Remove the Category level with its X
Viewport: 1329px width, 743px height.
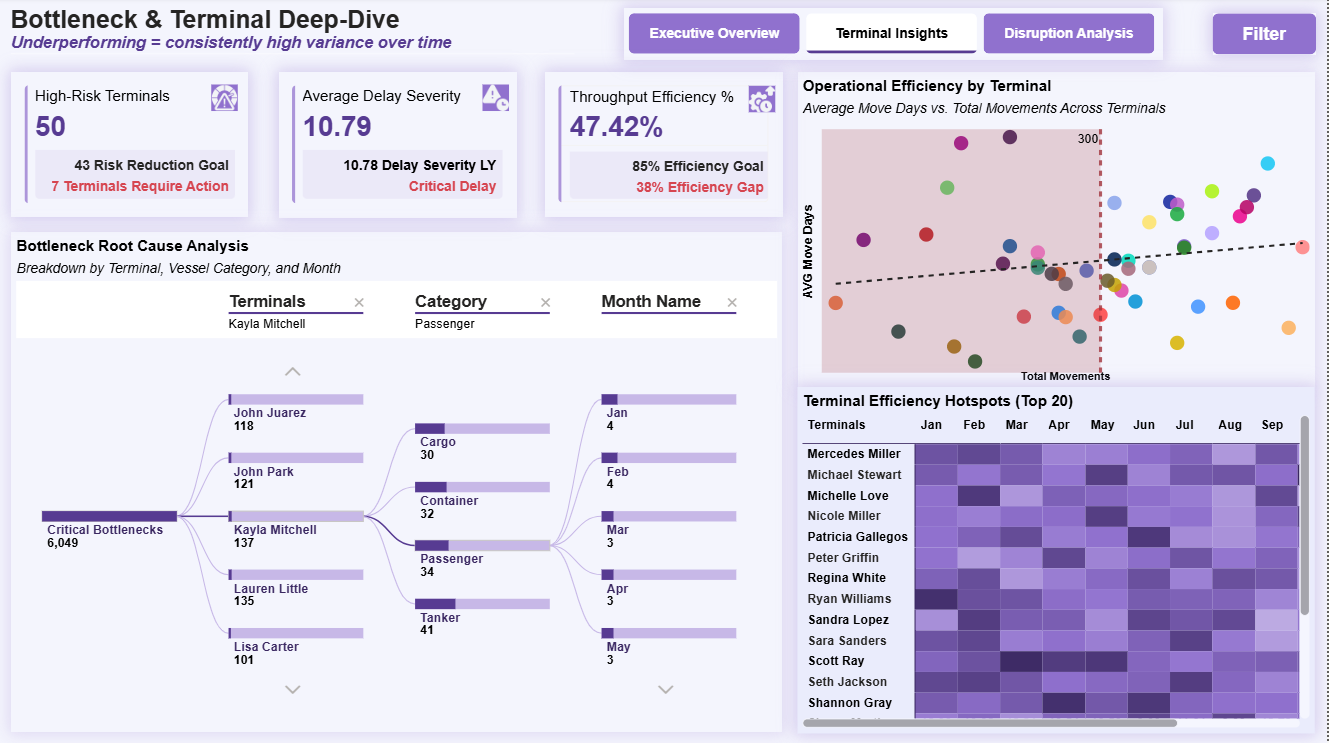coord(545,303)
